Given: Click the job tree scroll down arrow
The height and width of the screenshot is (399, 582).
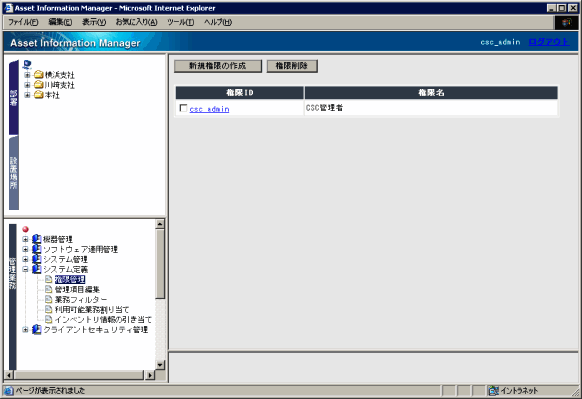Looking at the screenshot, I should pyautogui.click(x=160, y=365).
